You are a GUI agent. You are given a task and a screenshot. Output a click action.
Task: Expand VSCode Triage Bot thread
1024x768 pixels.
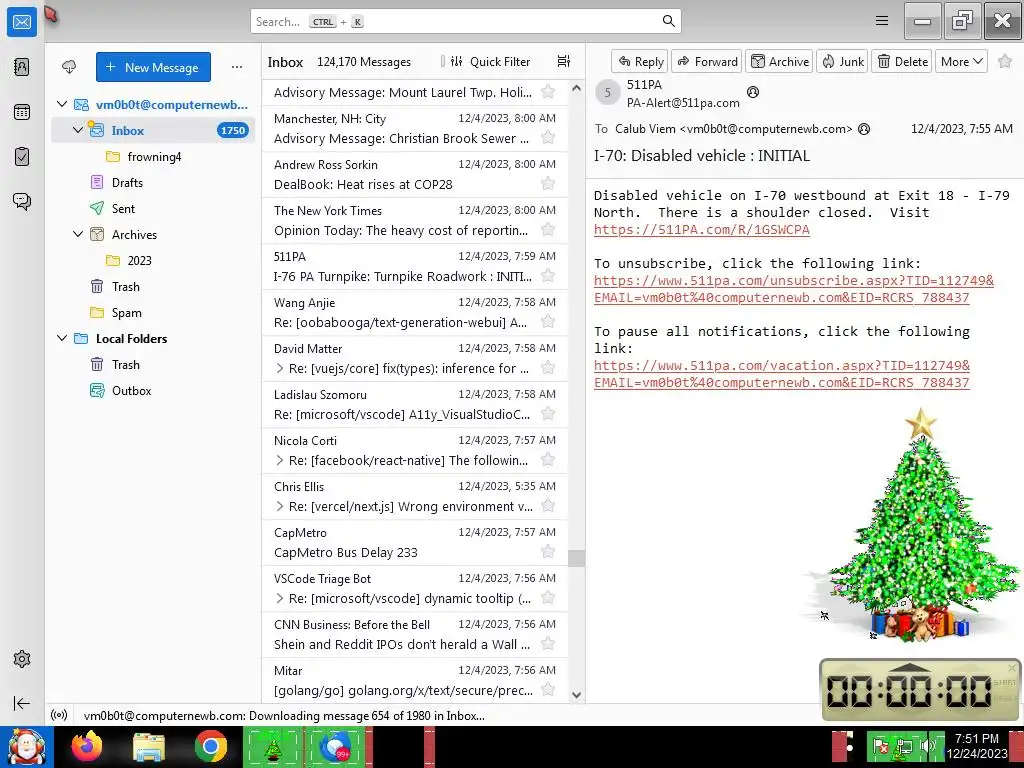point(280,598)
